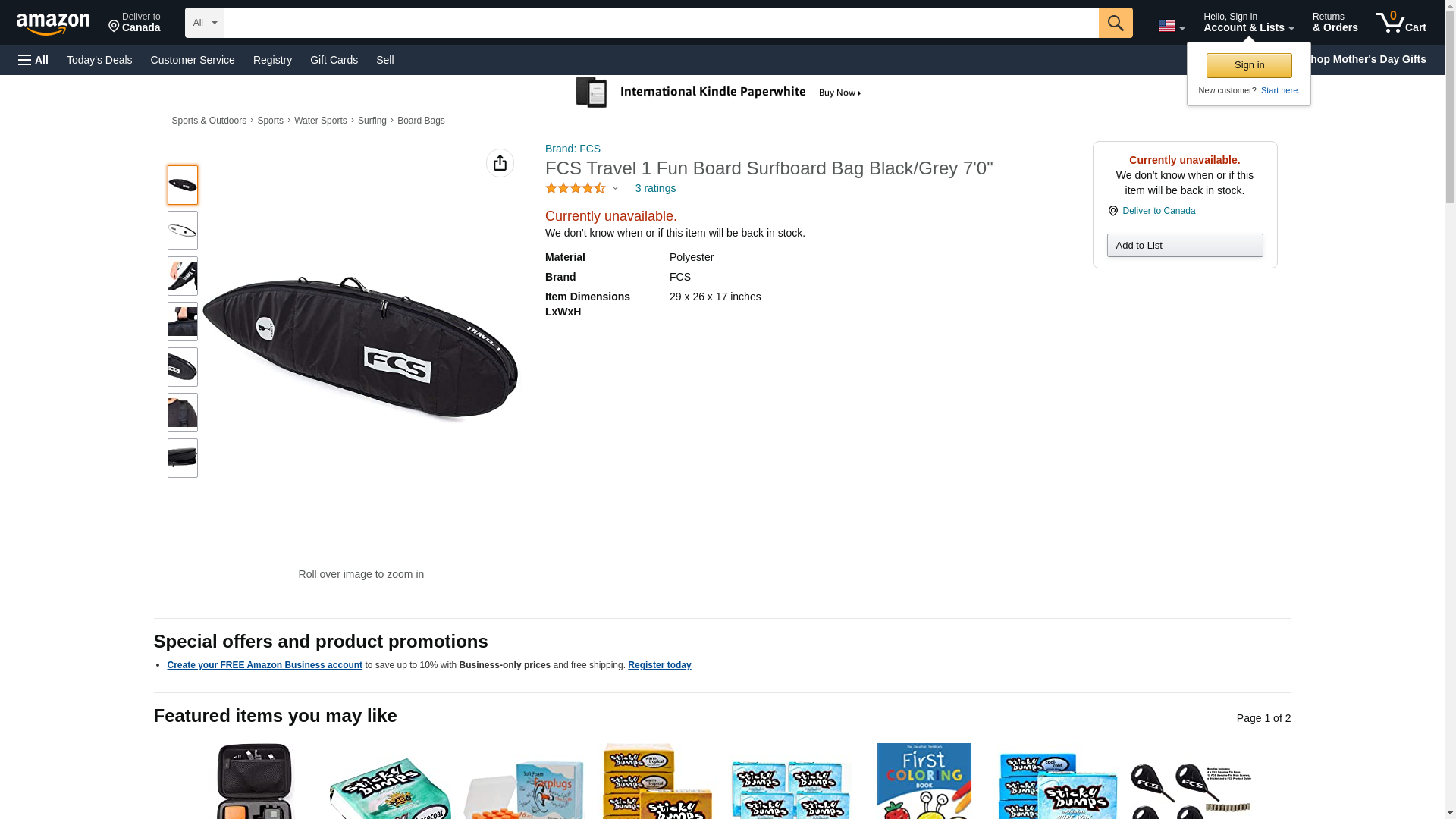Select the second product thumbnail image
This screenshot has width=1456, height=819.
pyautogui.click(x=183, y=231)
